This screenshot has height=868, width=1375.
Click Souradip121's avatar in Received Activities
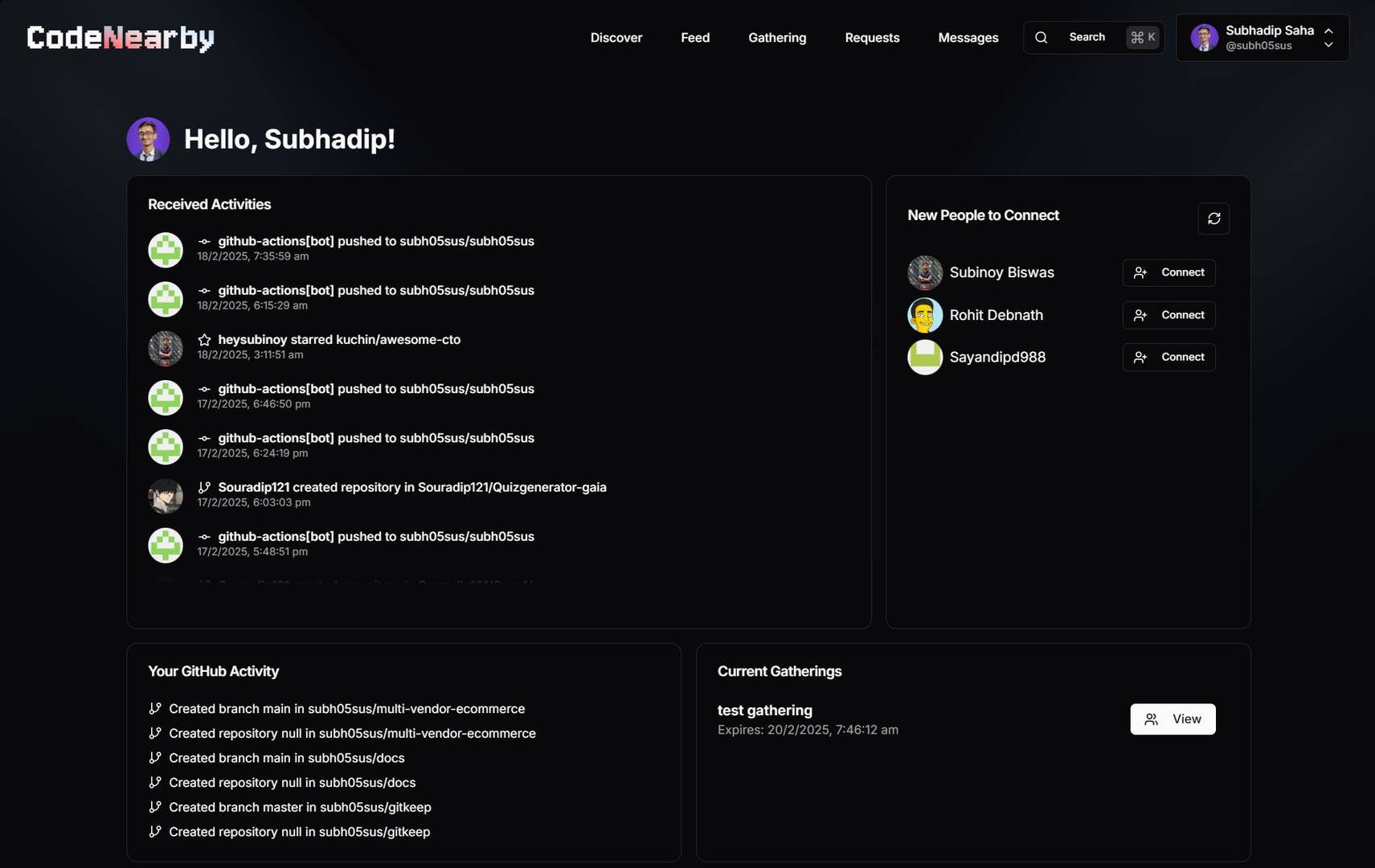pyautogui.click(x=165, y=496)
